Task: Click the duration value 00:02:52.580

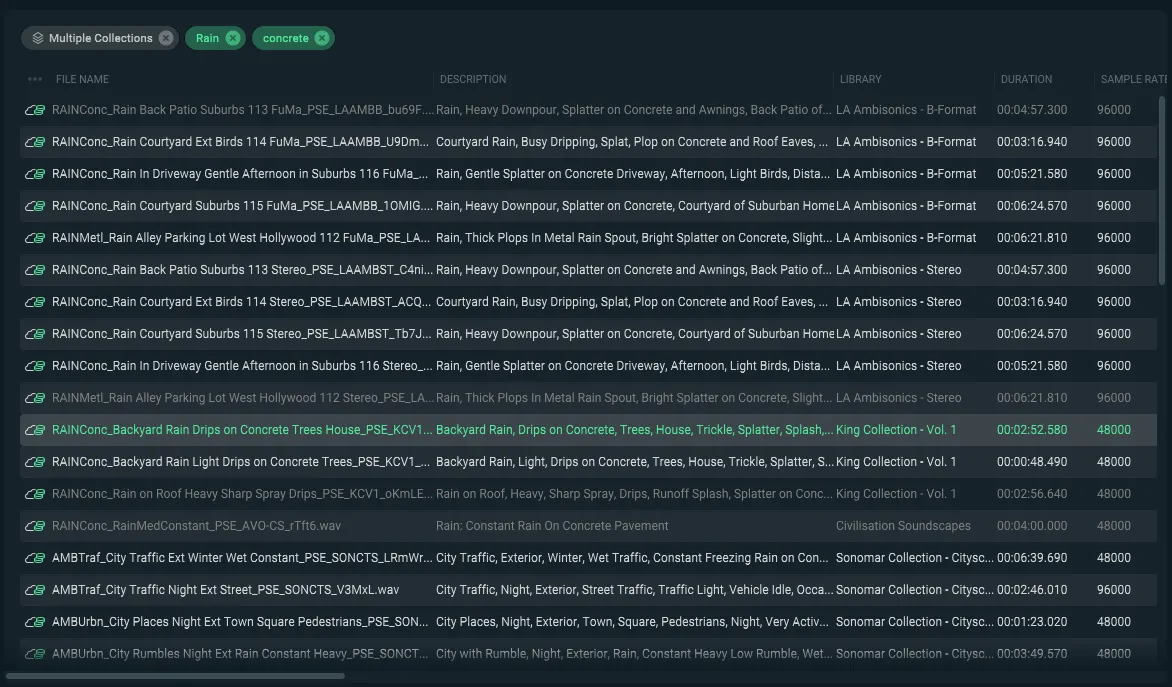Action: 1032,431
